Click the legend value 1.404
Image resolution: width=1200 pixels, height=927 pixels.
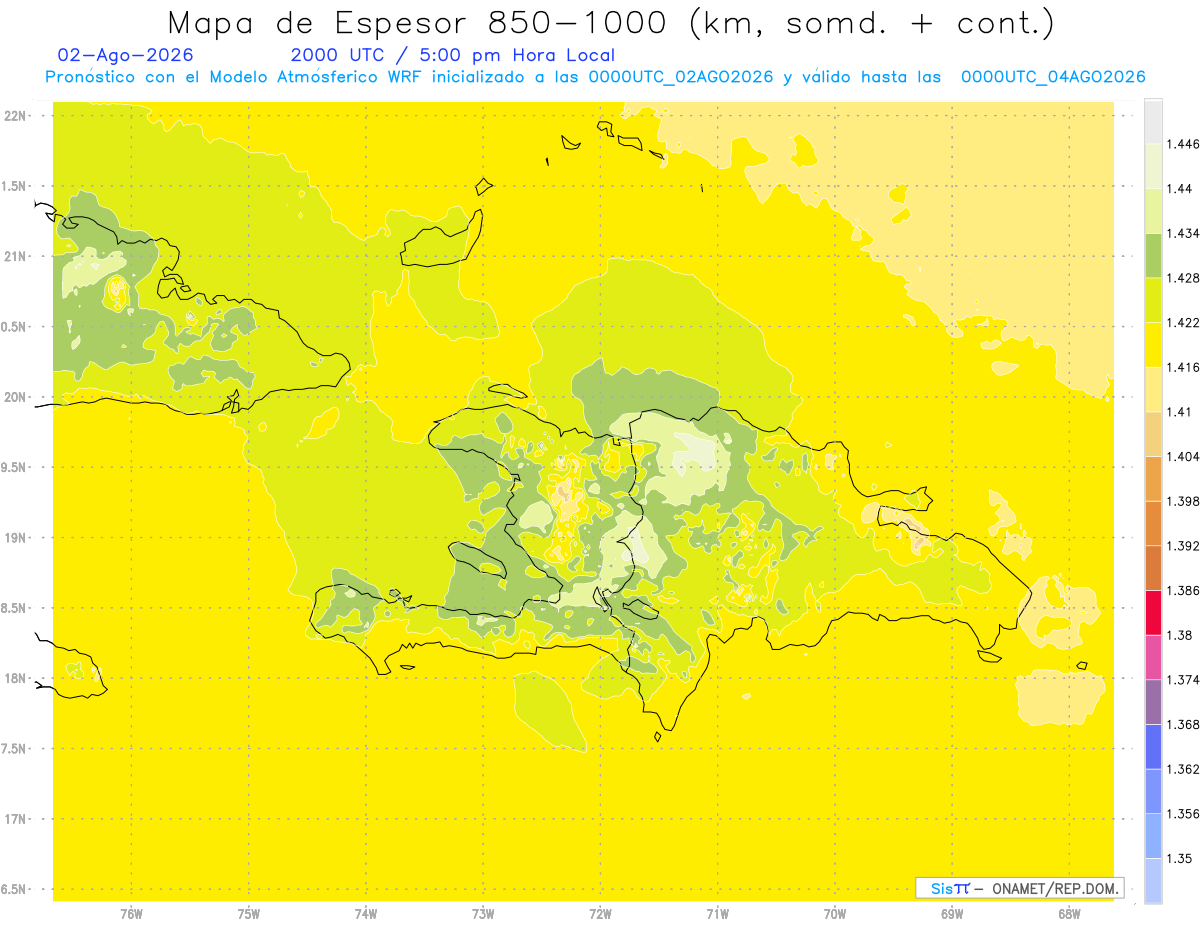point(1185,457)
